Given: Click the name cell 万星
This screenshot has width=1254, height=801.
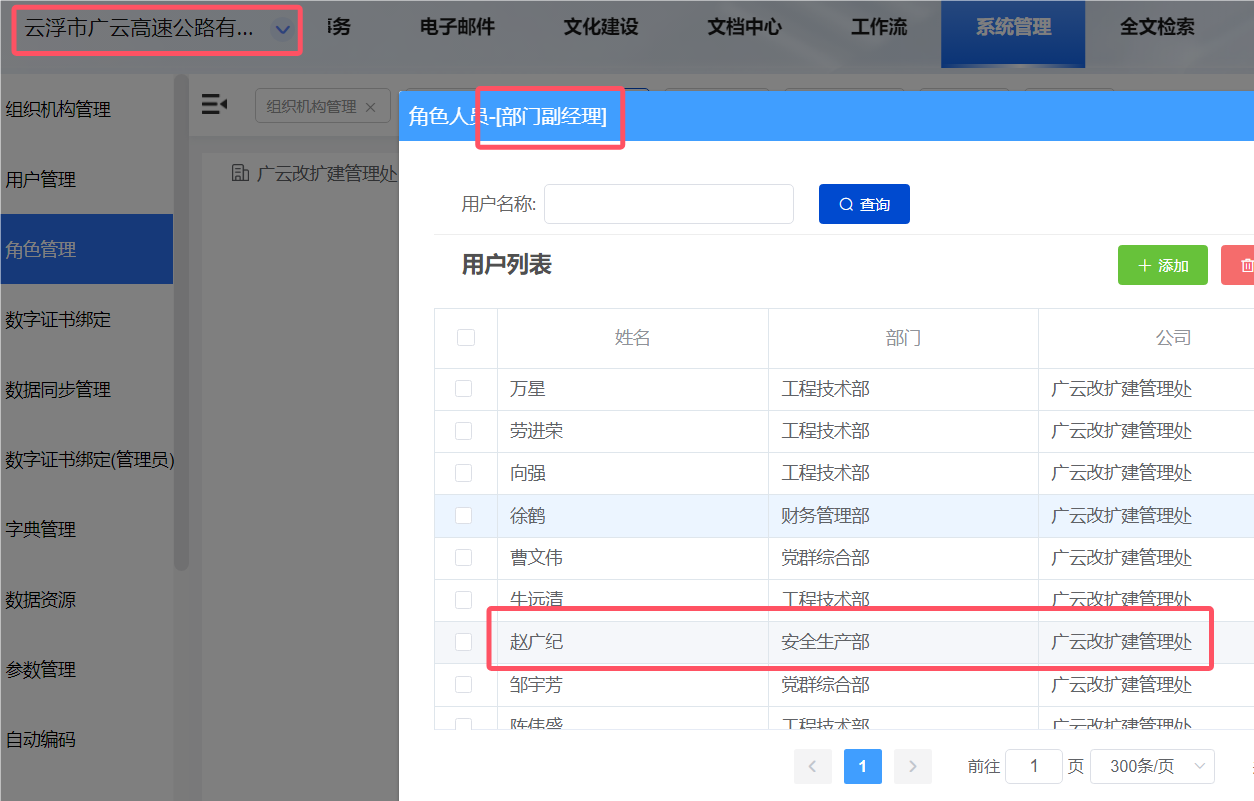Looking at the screenshot, I should tap(528, 389).
